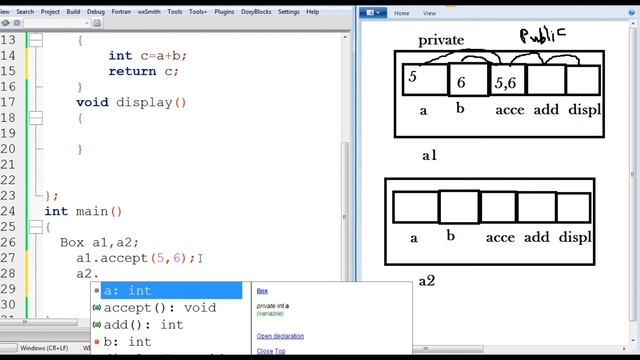Open the Paint file menu button
Viewport: 640px width, 360px height.
point(373,13)
